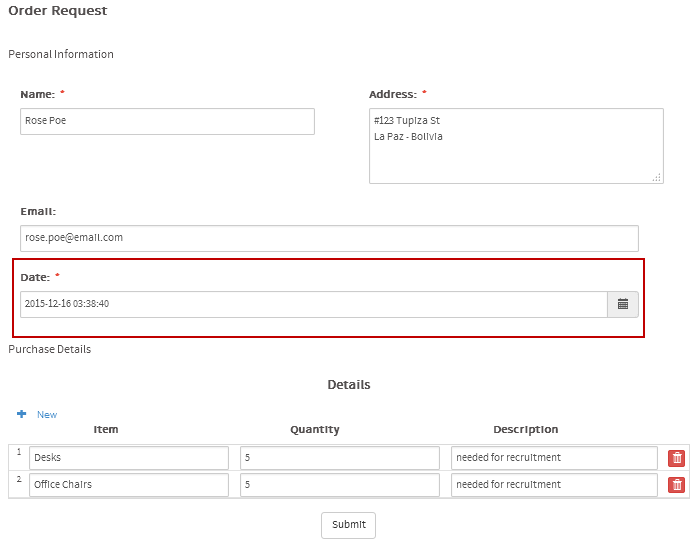This screenshot has height=541, width=693.
Task: Click the Description column header
Action: click(x=525, y=430)
